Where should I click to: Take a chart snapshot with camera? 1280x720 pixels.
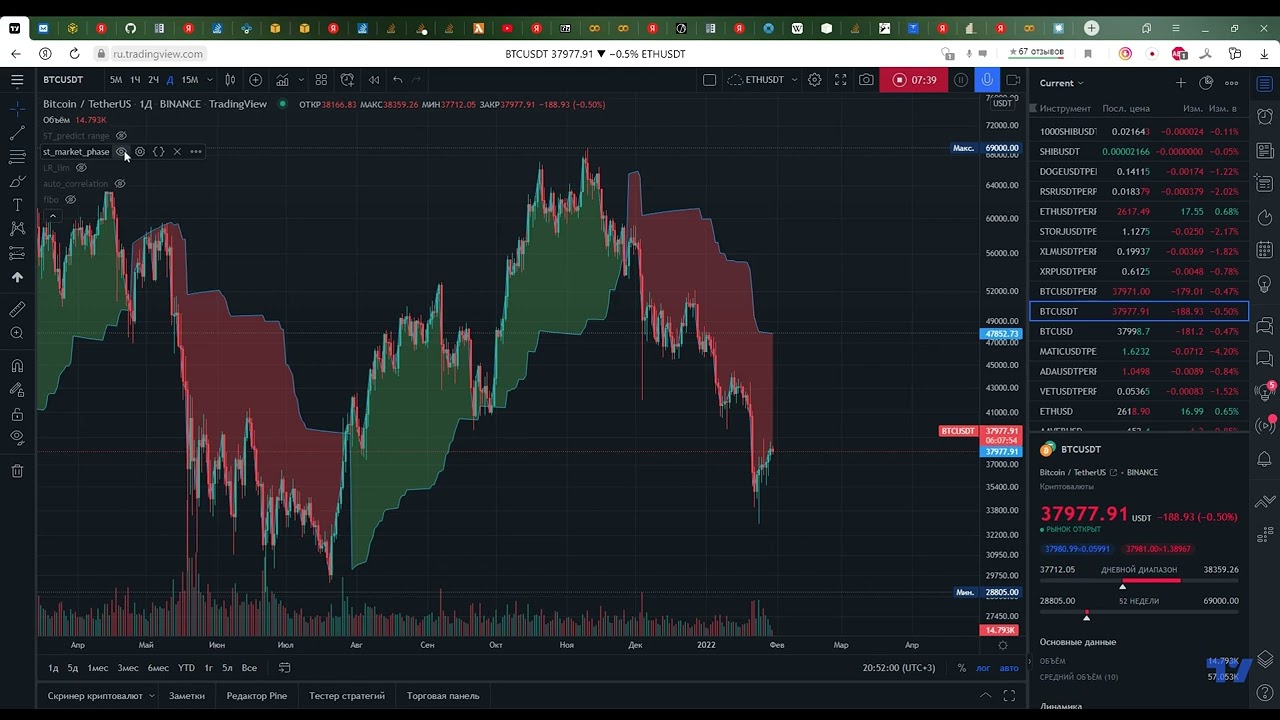pos(866,80)
